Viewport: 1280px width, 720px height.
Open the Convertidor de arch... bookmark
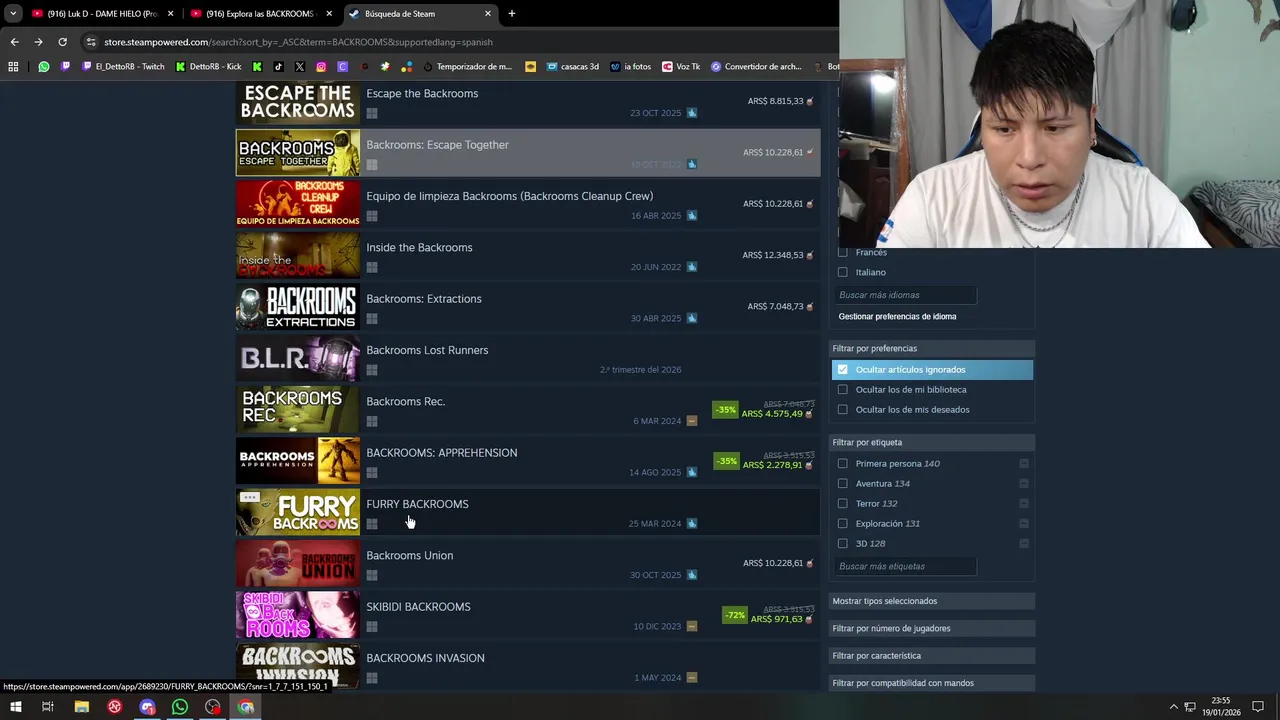(x=756, y=67)
